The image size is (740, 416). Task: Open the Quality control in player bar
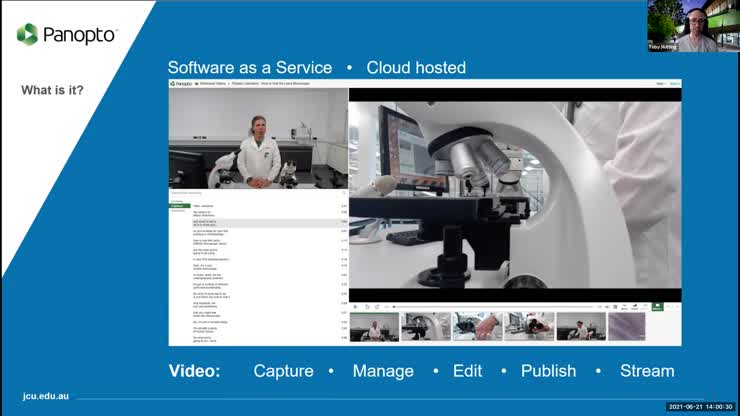[x=635, y=307]
